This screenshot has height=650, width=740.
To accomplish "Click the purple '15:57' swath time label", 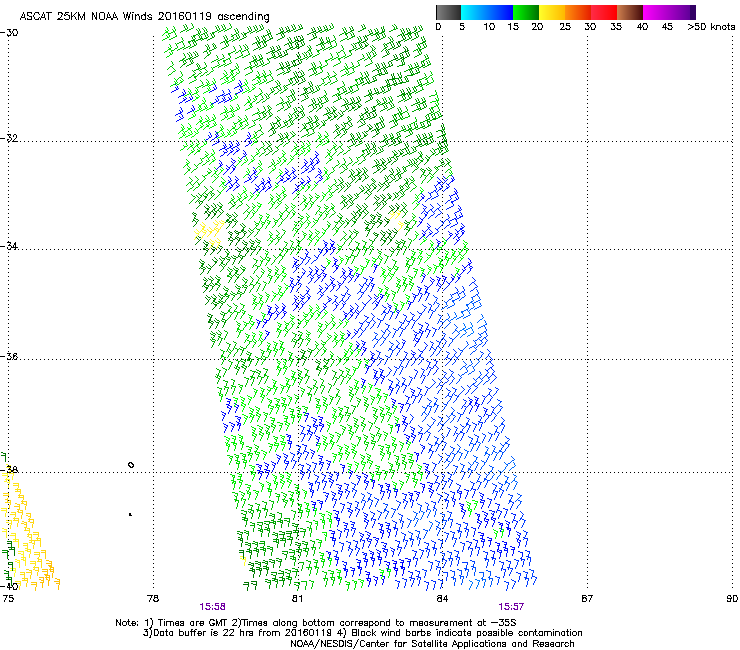I will (x=511, y=607).
